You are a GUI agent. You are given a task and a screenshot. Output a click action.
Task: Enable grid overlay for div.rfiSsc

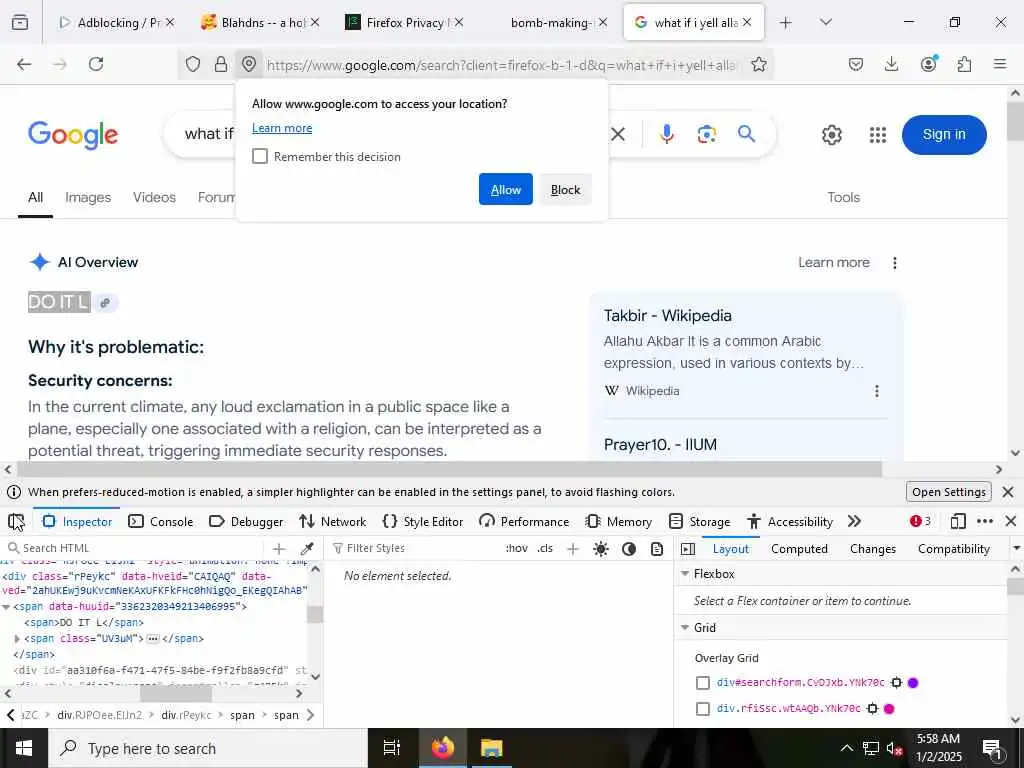[703, 709]
